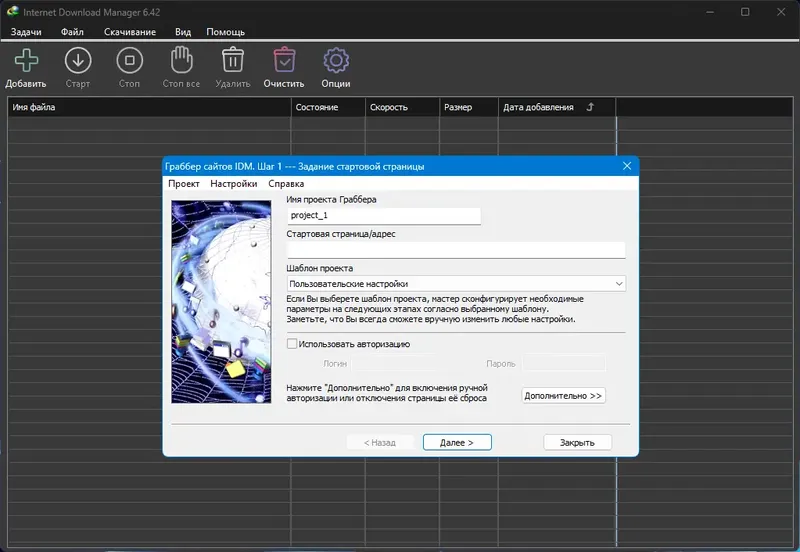Enable the Использовать авторизацию checkbox
The height and width of the screenshot is (552, 800).
tap(292, 344)
